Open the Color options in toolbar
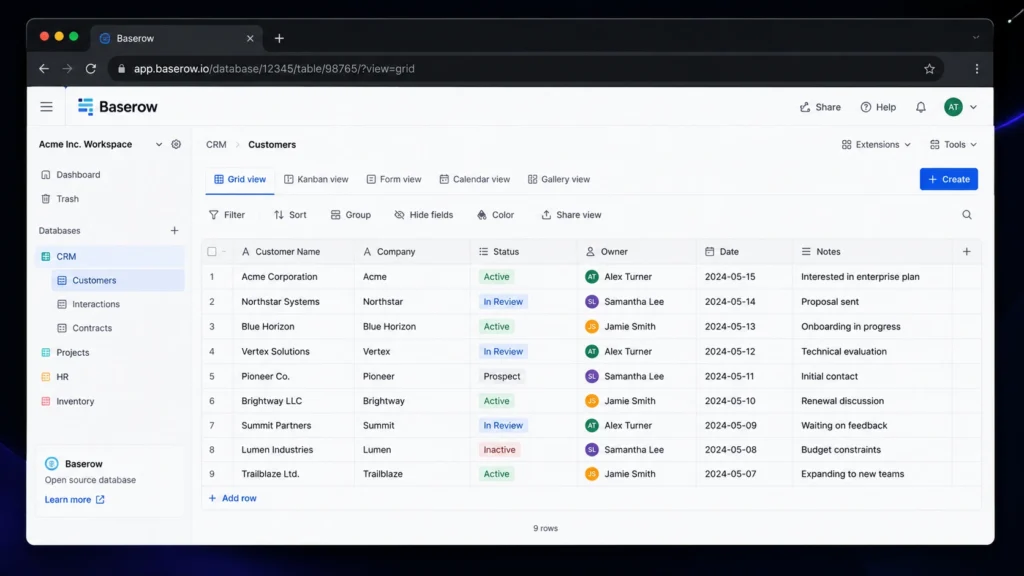The height and width of the screenshot is (576, 1024). [495, 215]
